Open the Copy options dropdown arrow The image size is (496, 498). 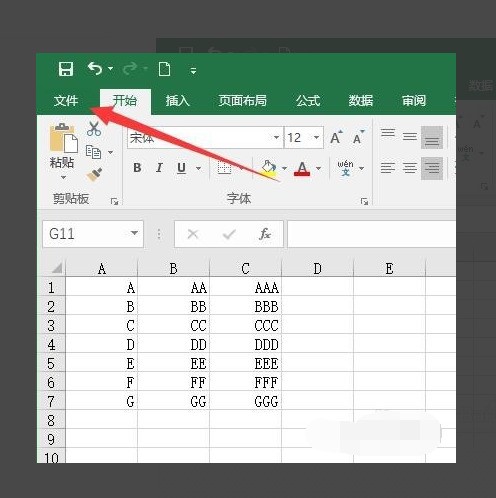110,153
